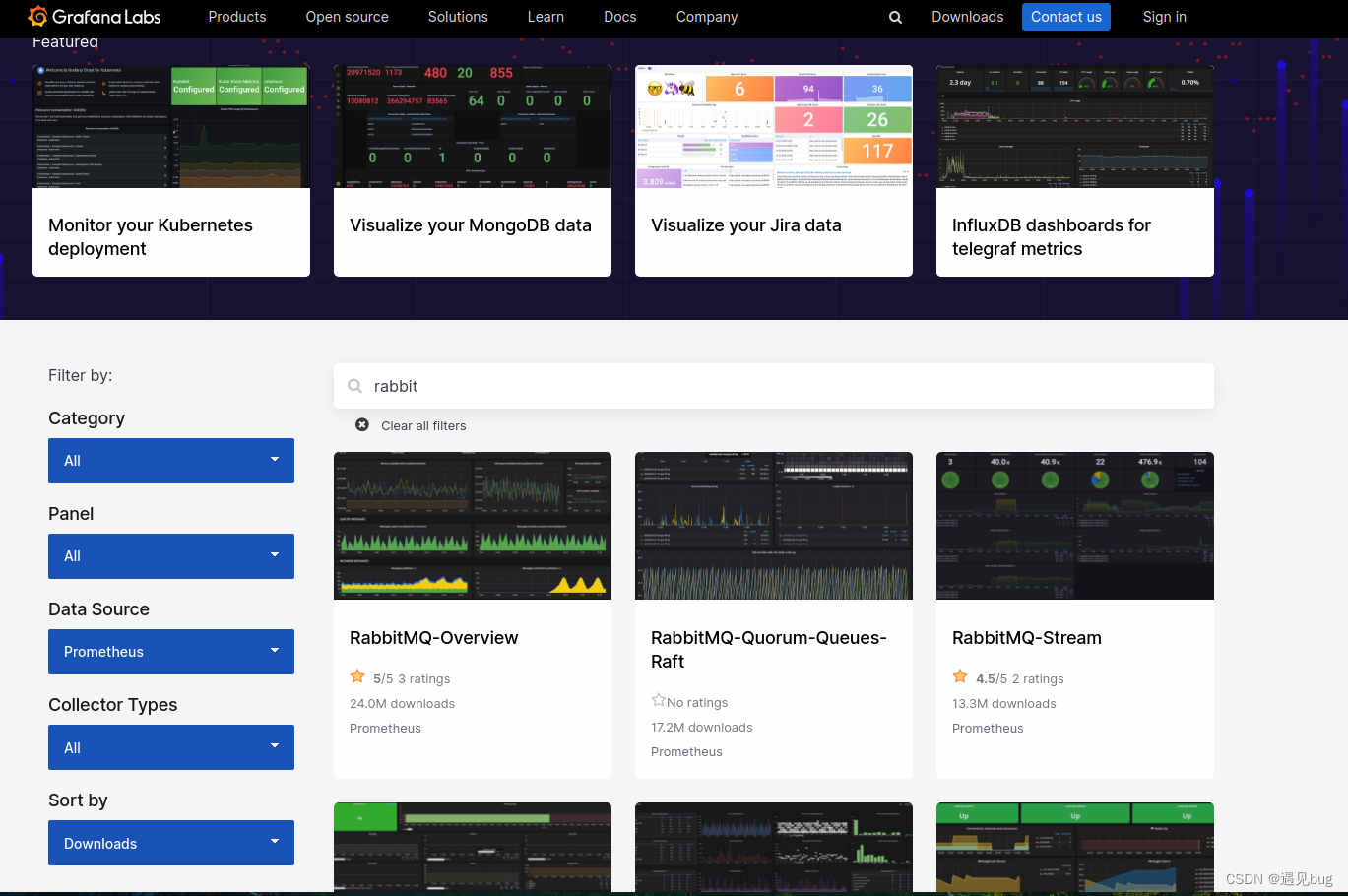This screenshot has height=896, width=1348.
Task: Click Clear all filters
Action: pos(423,426)
